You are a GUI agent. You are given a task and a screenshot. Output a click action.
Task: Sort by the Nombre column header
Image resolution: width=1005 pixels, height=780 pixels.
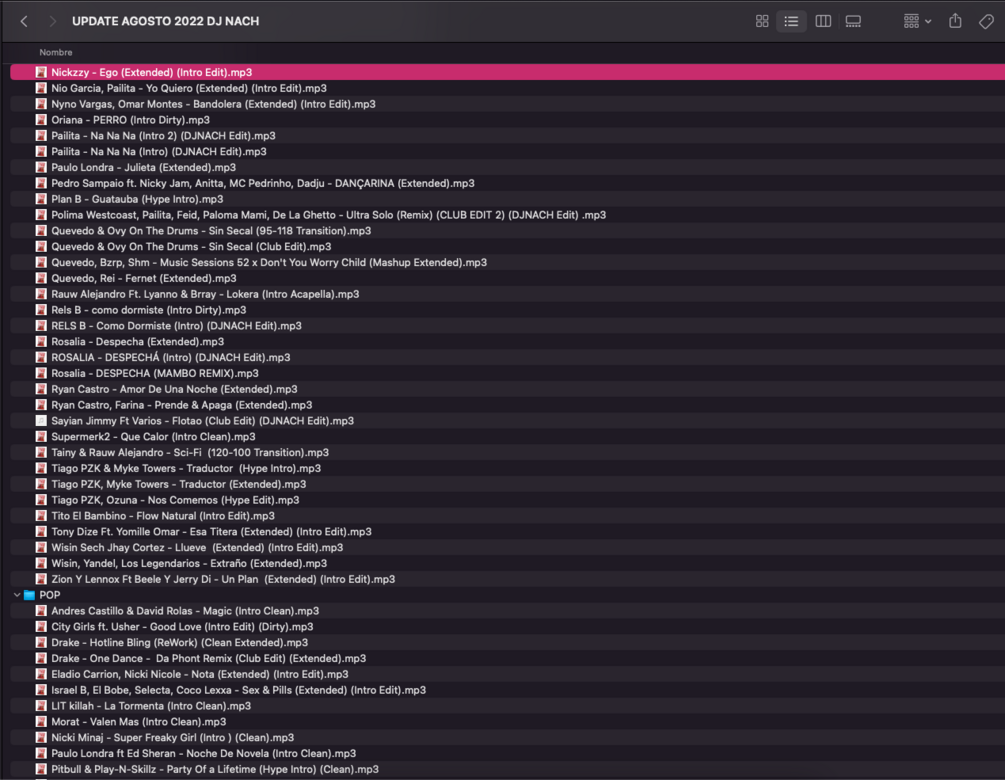pyautogui.click(x=56, y=53)
